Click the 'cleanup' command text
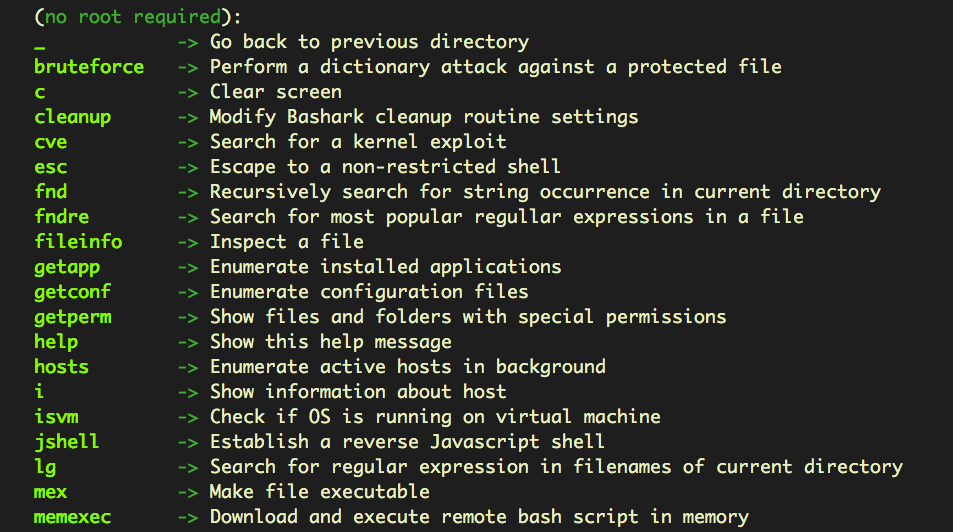The width and height of the screenshot is (953, 532). [72, 117]
